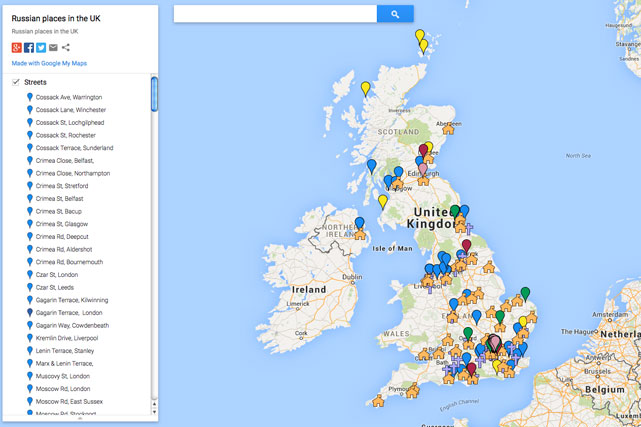Share map via Google Plus icon
Image resolution: width=641 pixels, height=427 pixels.
pos(16,47)
